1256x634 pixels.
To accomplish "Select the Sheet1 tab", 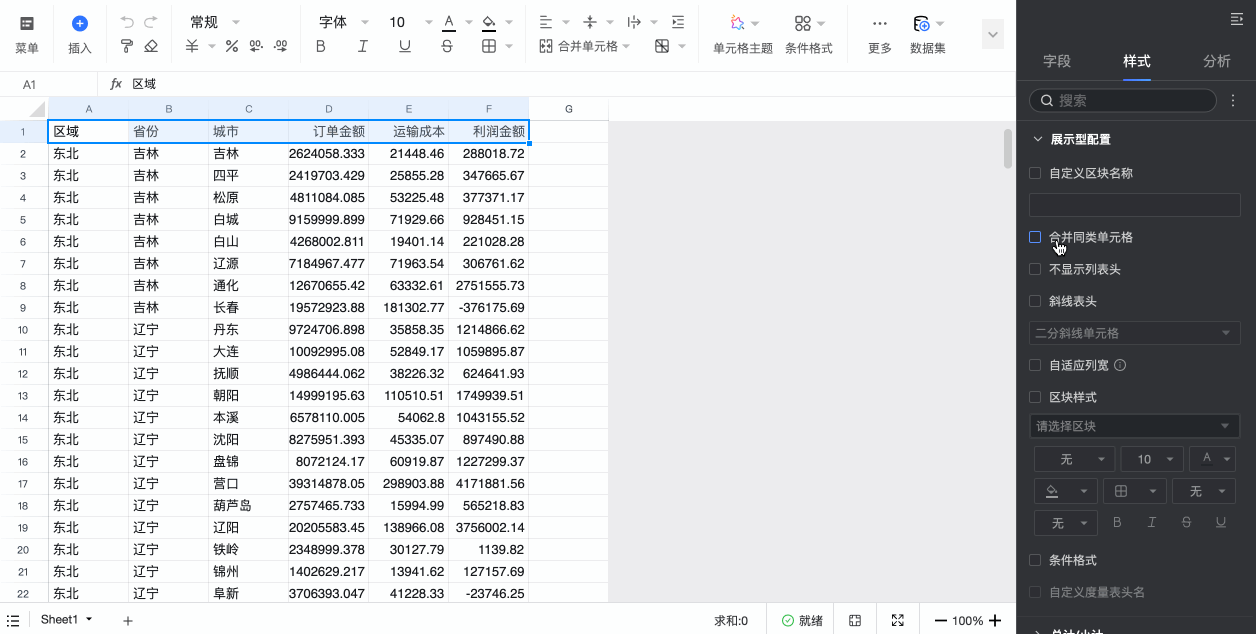I will pyautogui.click(x=66, y=620).
